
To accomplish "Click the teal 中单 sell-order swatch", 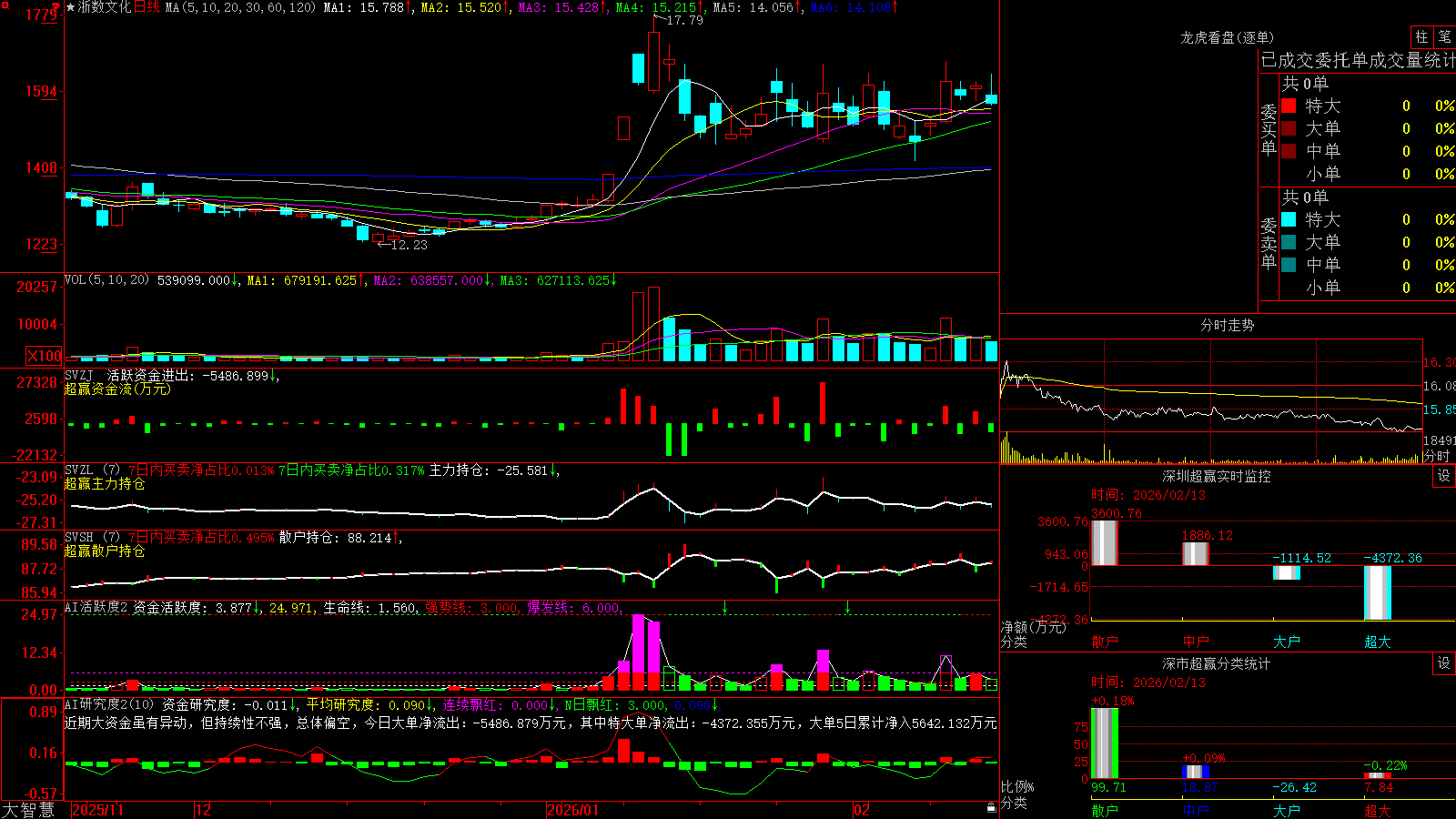I will coord(1289,265).
